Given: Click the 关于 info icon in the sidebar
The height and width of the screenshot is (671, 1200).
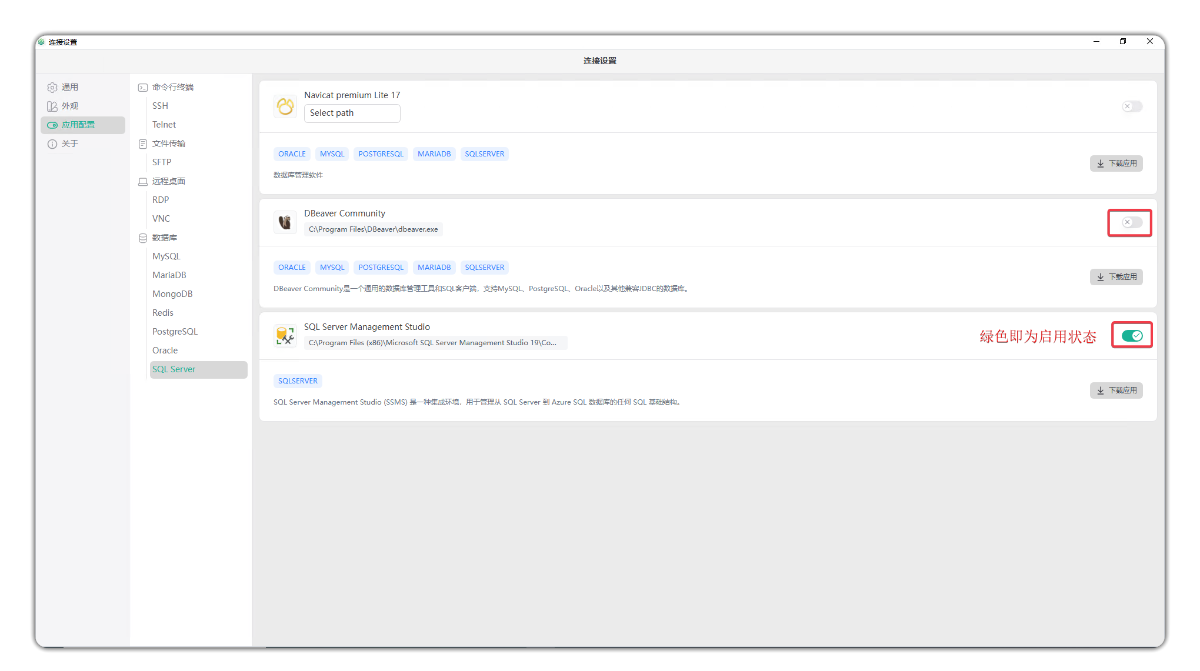Looking at the screenshot, I should click(x=52, y=144).
